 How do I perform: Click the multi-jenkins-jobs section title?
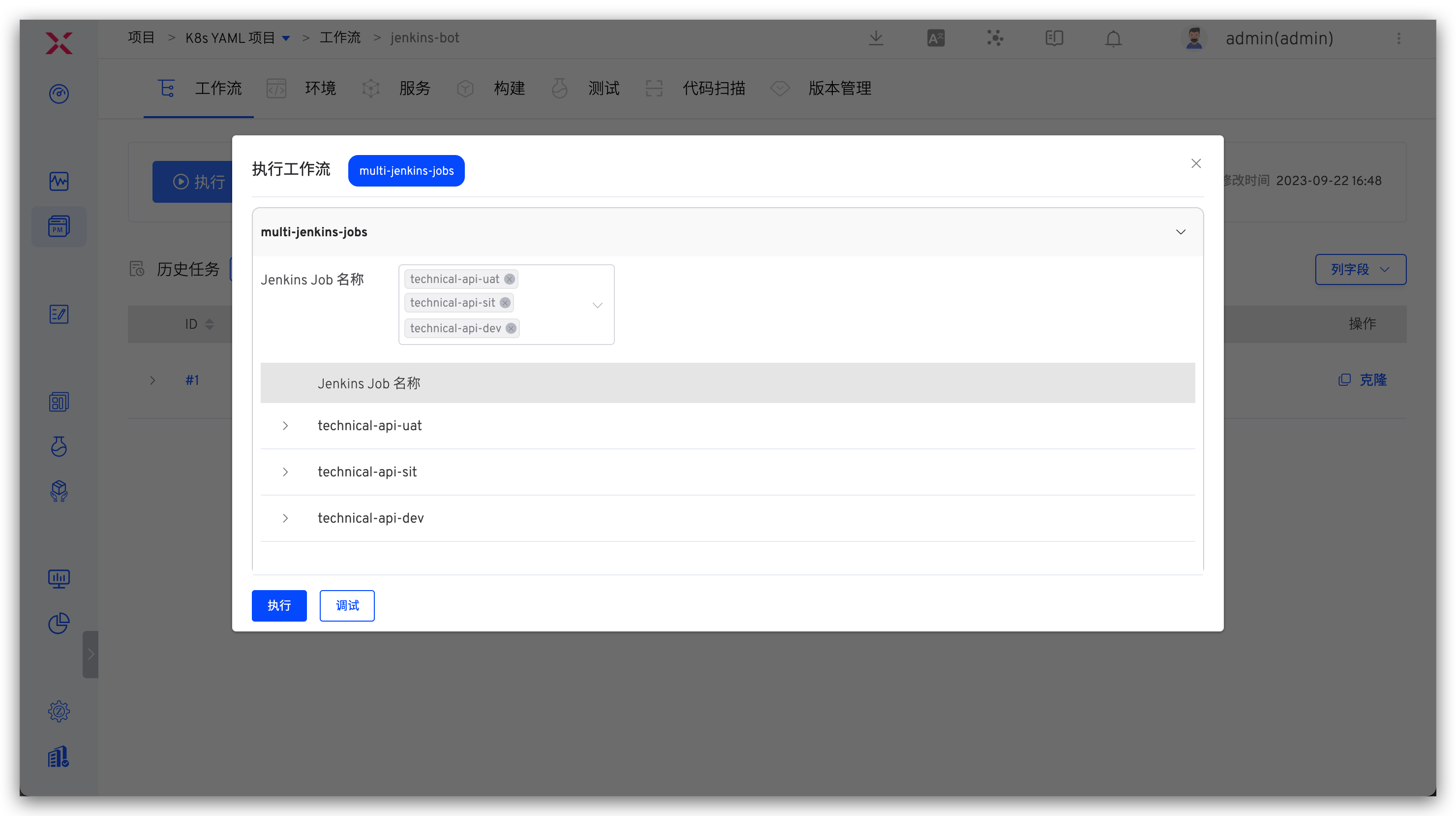(x=314, y=232)
